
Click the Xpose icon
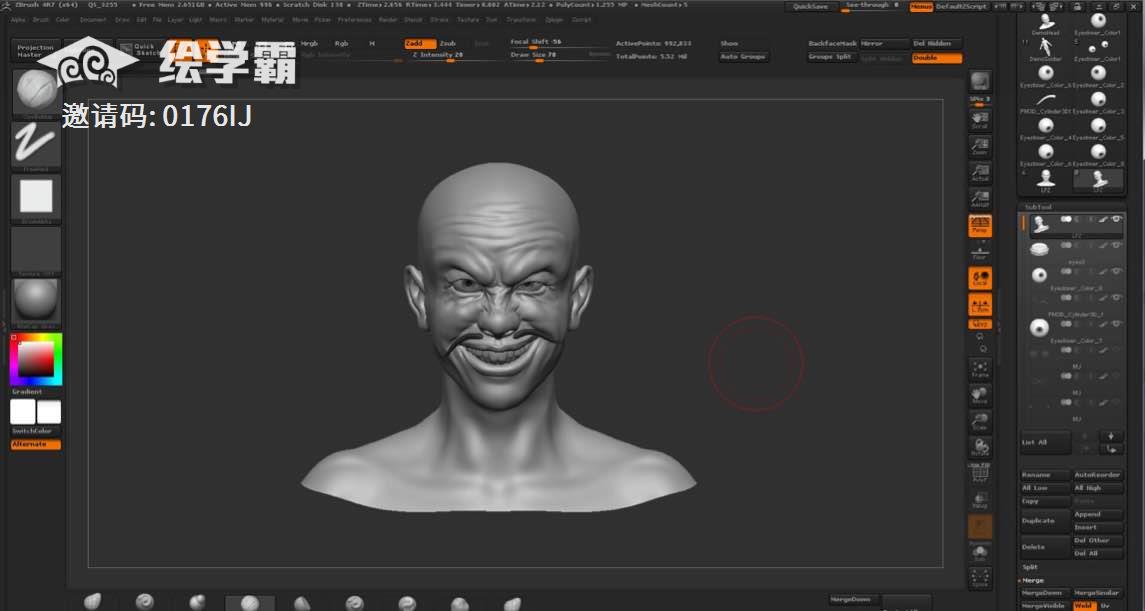coord(980,578)
